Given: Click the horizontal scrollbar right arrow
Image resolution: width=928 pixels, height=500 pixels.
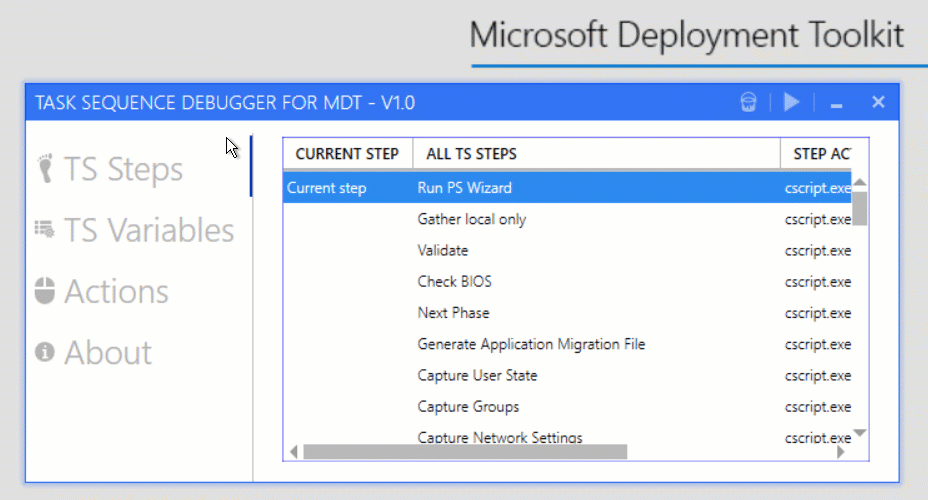Looking at the screenshot, I should (841, 452).
